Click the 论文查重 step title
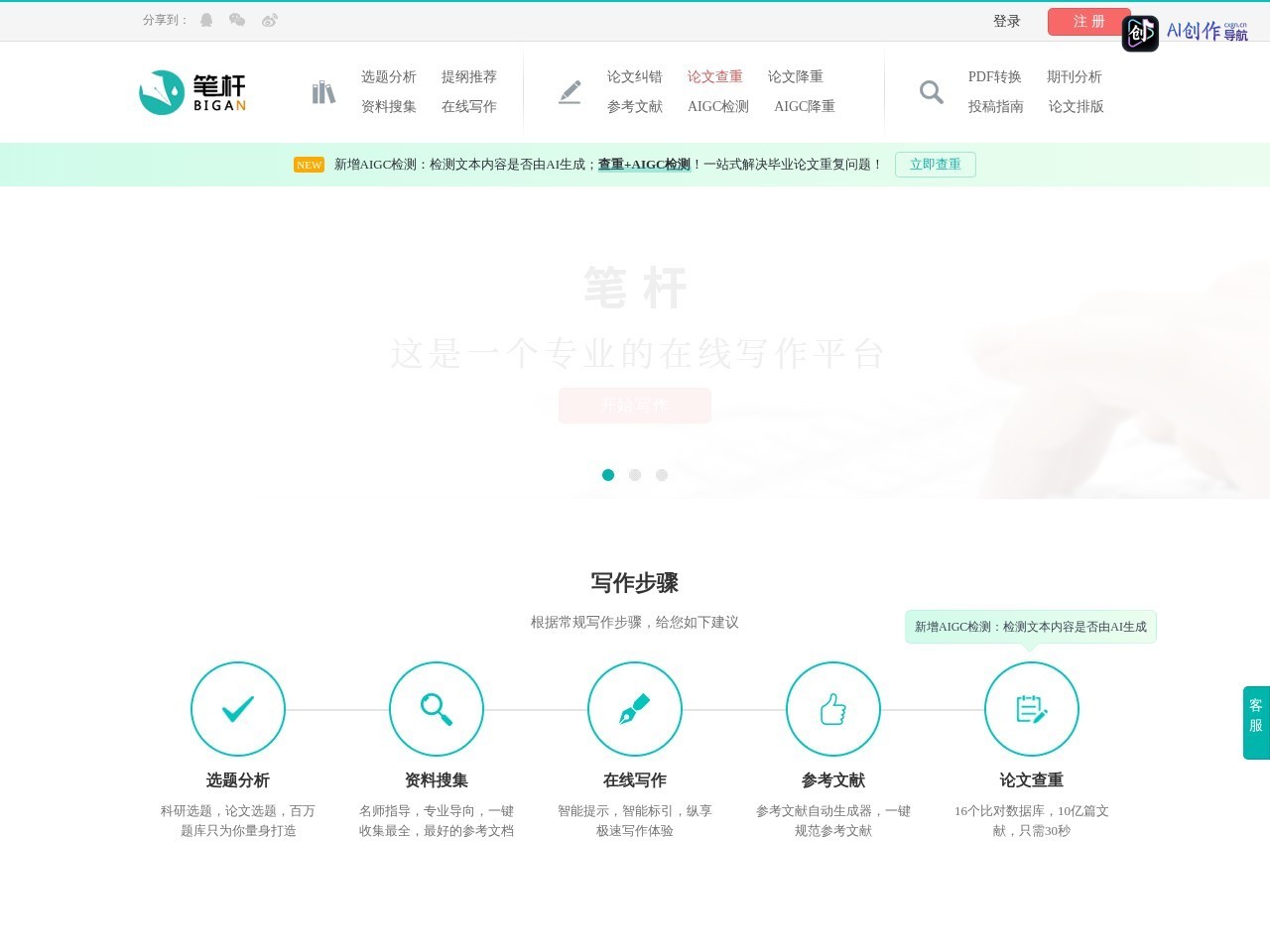Viewport: 1270px width, 952px height. pos(1032,780)
